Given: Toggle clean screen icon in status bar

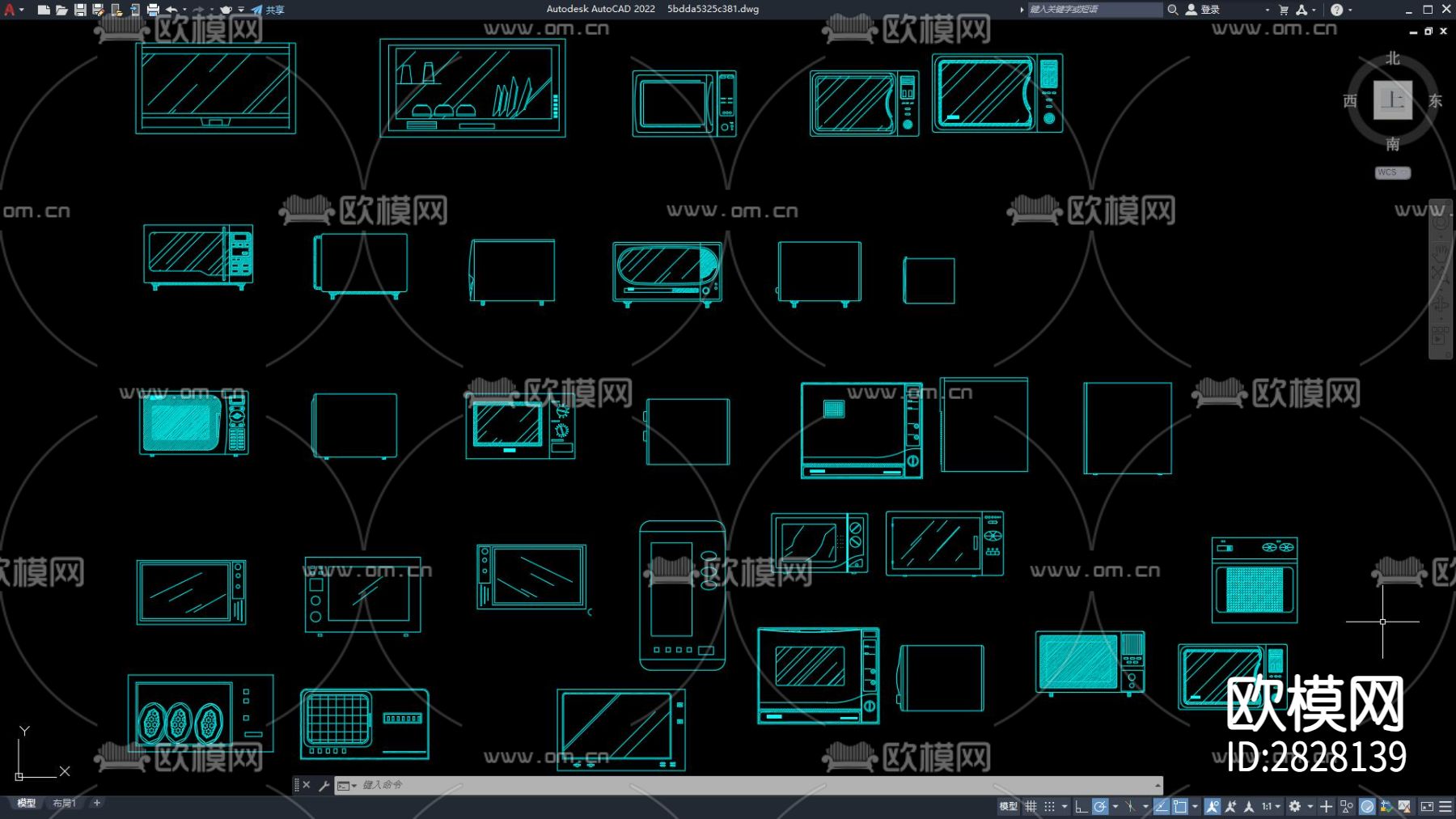Looking at the screenshot, I should pos(1427,807).
